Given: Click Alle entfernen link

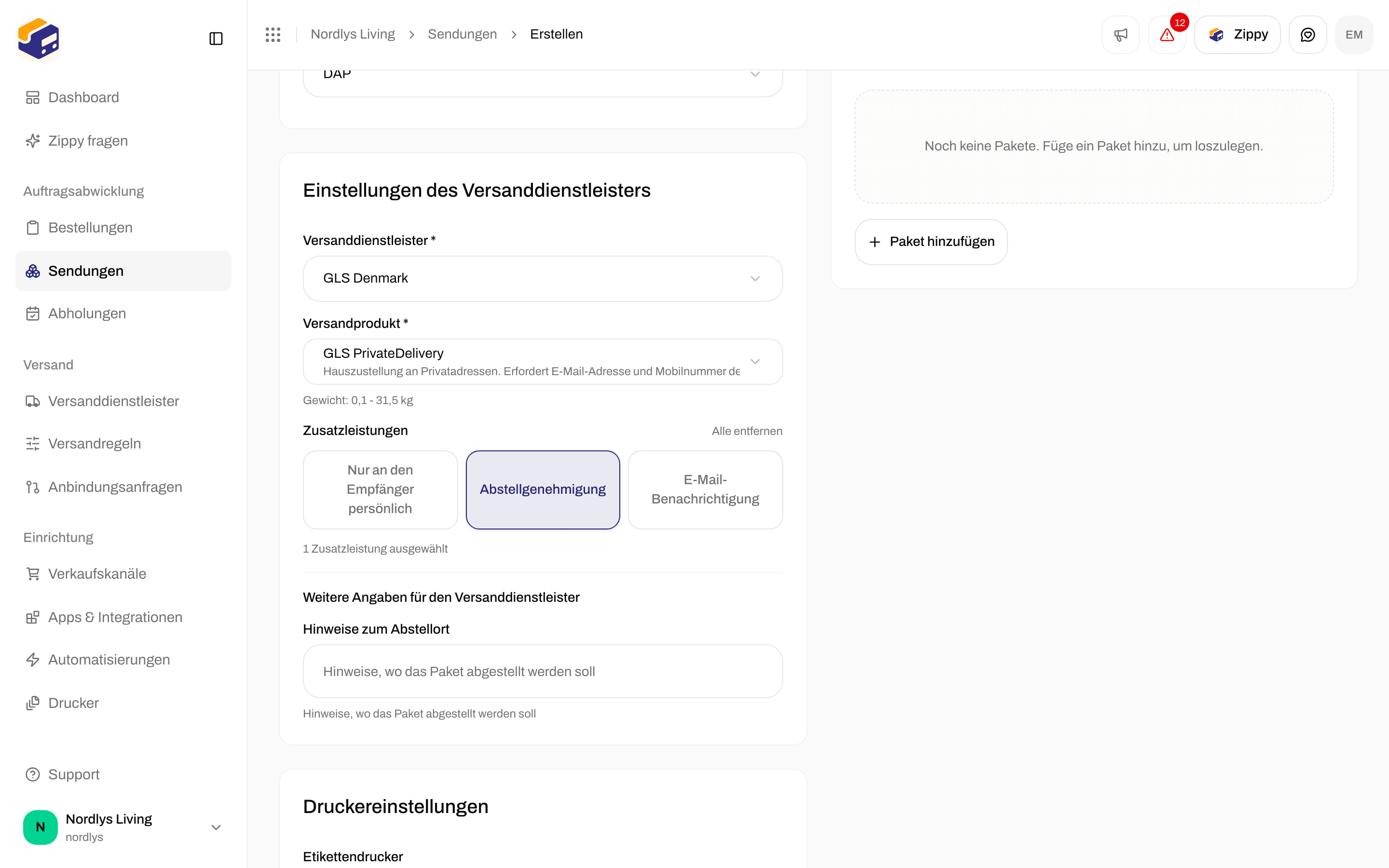Looking at the screenshot, I should [747, 431].
